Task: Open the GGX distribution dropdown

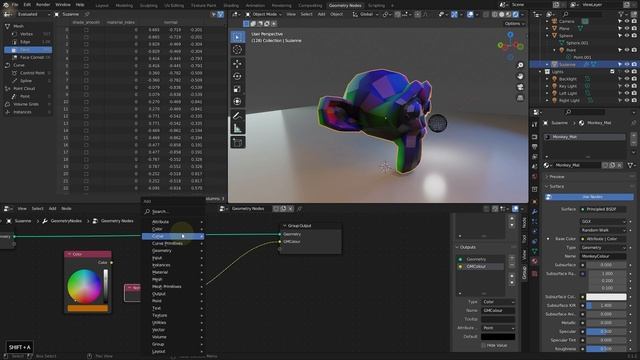Action: tap(603, 222)
